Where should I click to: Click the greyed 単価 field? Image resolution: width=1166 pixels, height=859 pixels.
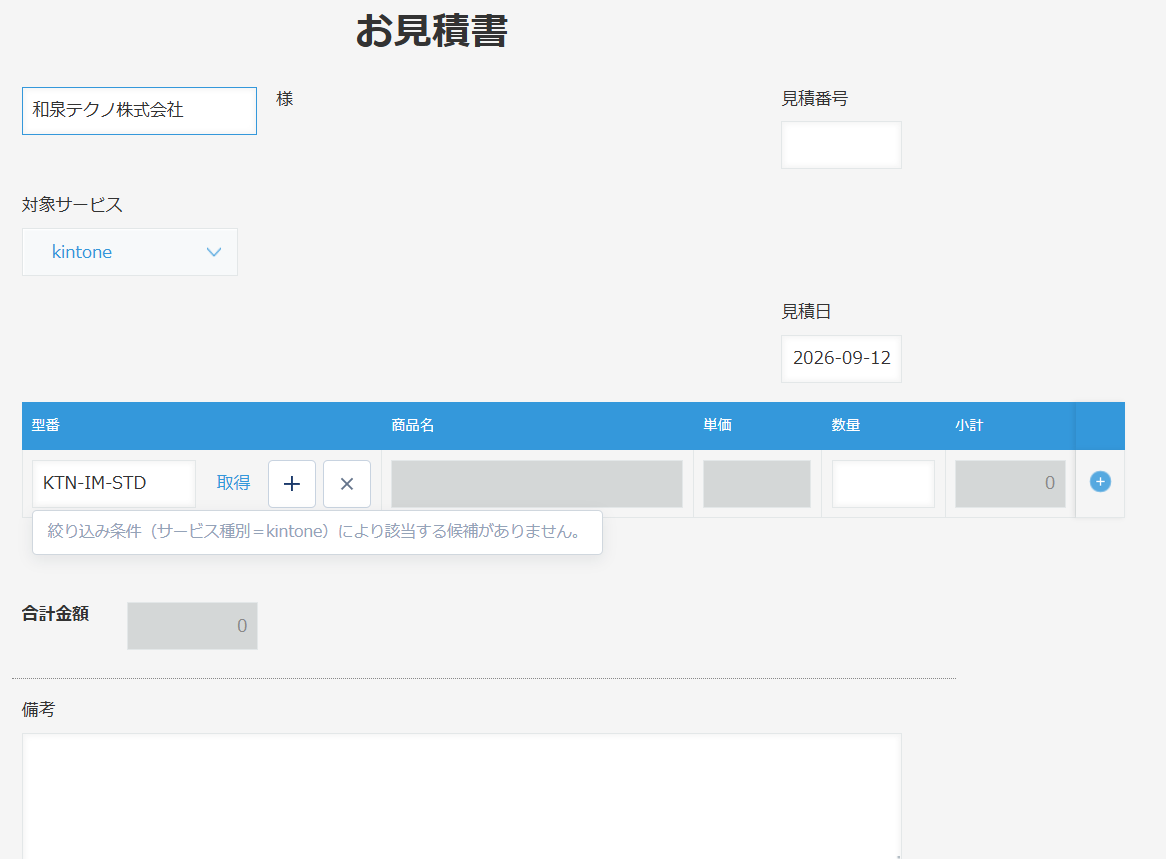point(756,483)
